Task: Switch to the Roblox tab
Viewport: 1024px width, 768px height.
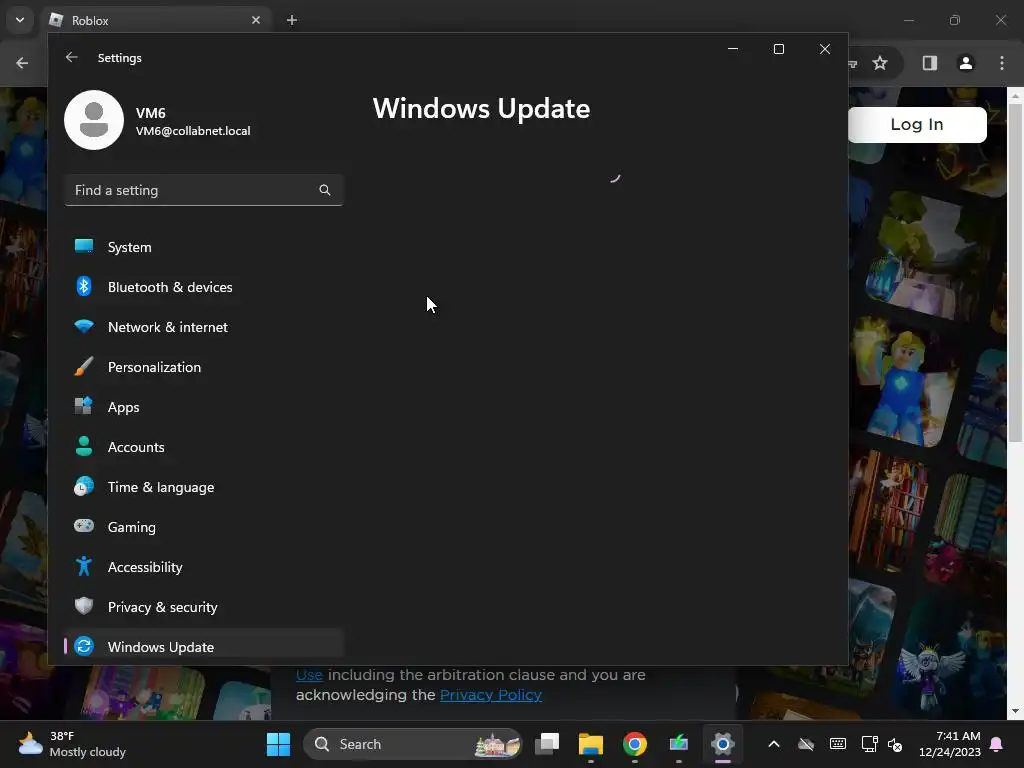Action: [x=157, y=20]
